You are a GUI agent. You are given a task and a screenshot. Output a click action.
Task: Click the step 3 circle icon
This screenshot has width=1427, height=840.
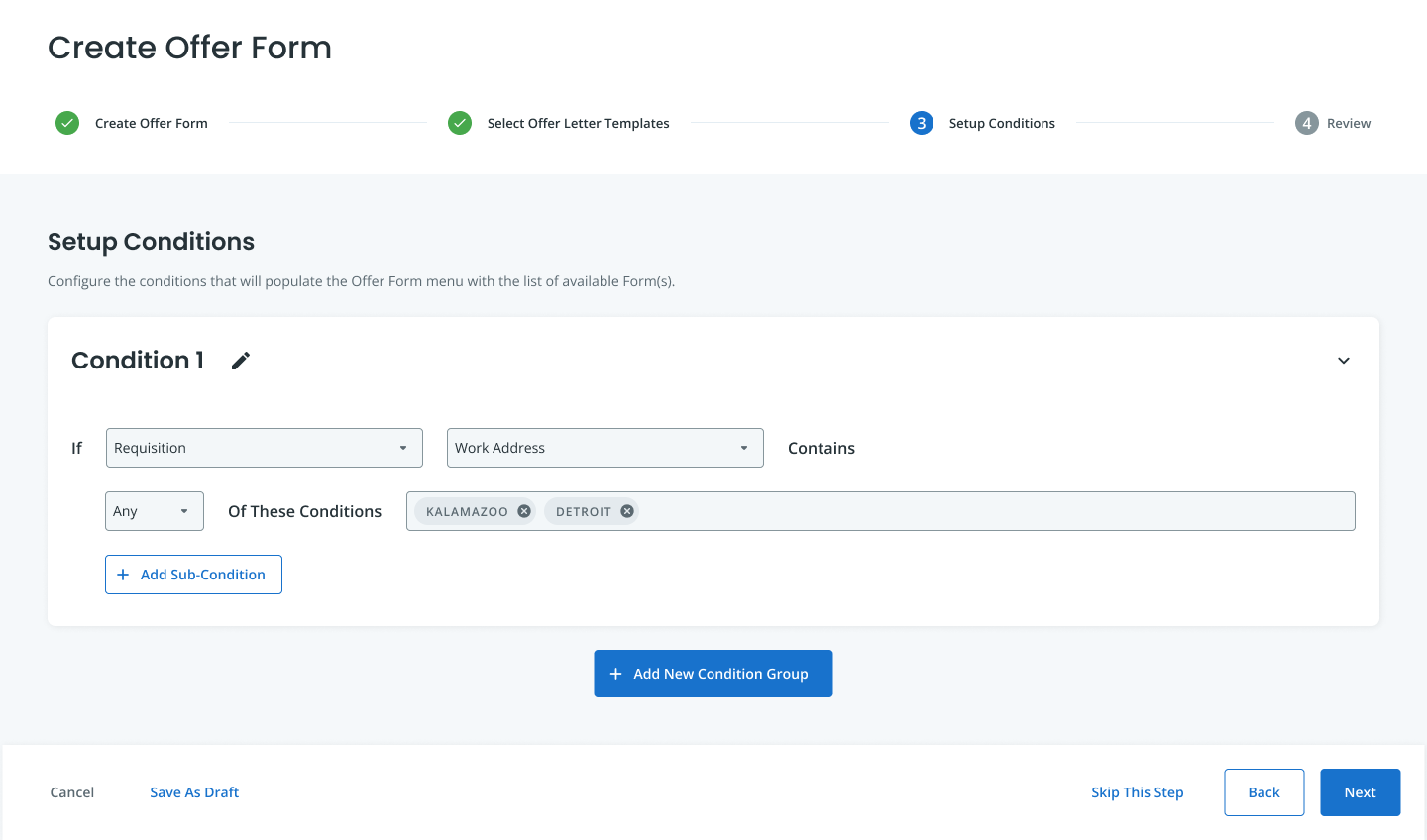click(x=922, y=123)
